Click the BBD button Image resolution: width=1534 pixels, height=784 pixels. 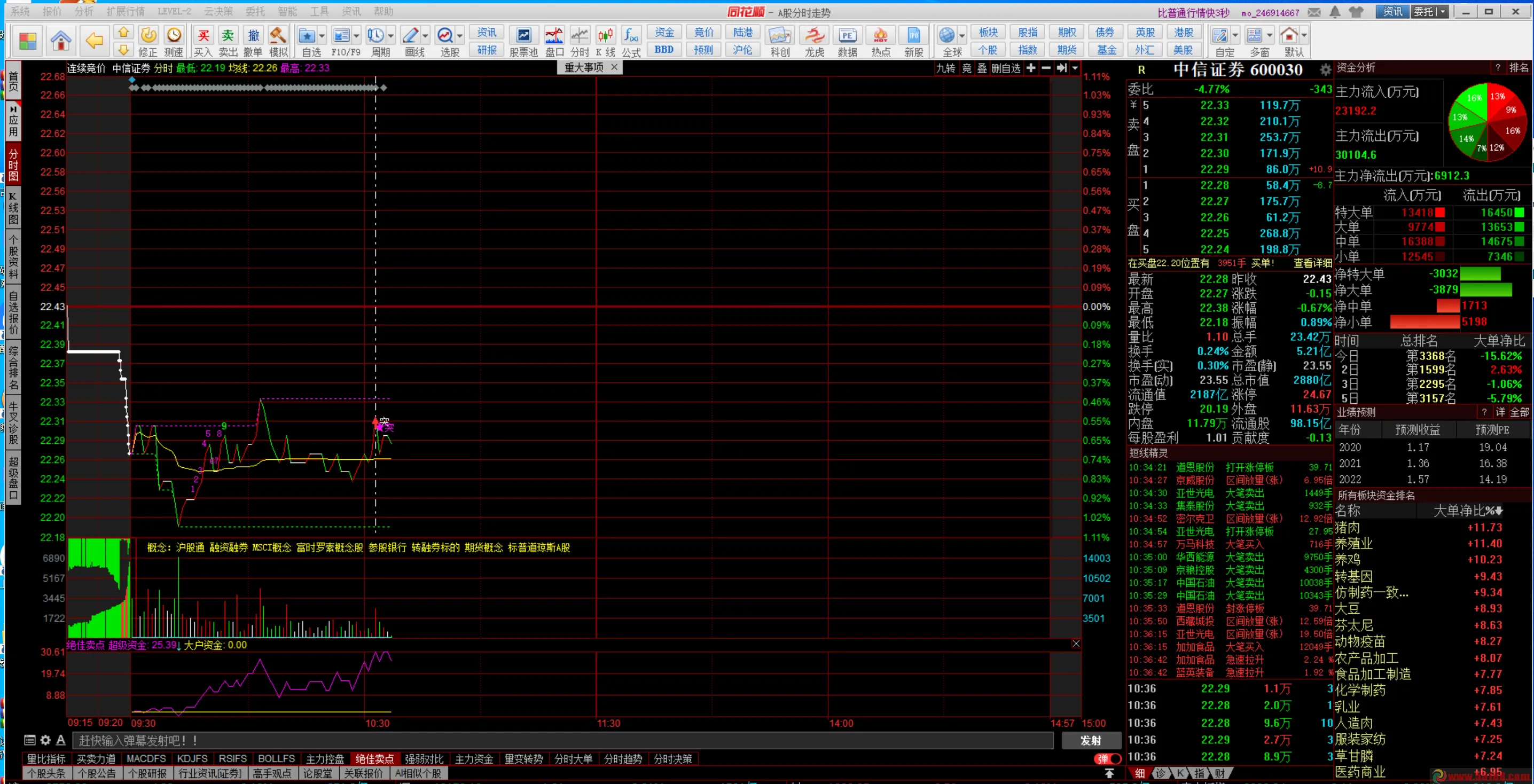pos(664,50)
